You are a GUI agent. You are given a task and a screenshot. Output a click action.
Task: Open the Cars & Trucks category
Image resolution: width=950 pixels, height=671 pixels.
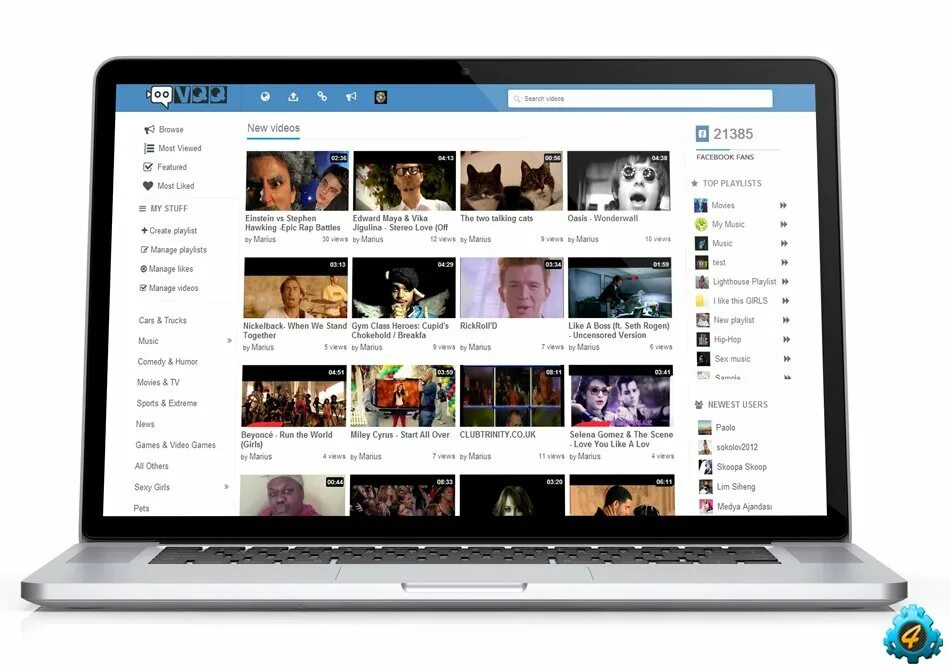click(x=162, y=320)
